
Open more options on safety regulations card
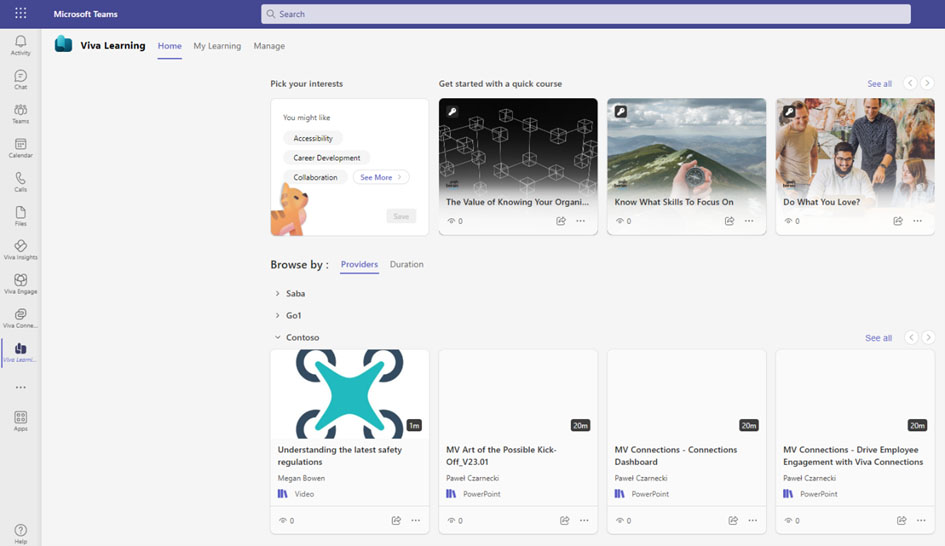(x=416, y=520)
